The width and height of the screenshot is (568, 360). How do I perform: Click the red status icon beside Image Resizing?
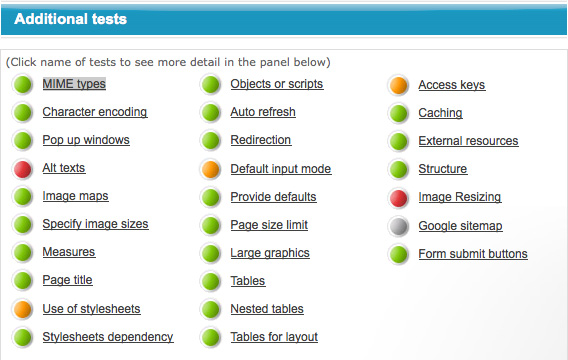click(398, 198)
